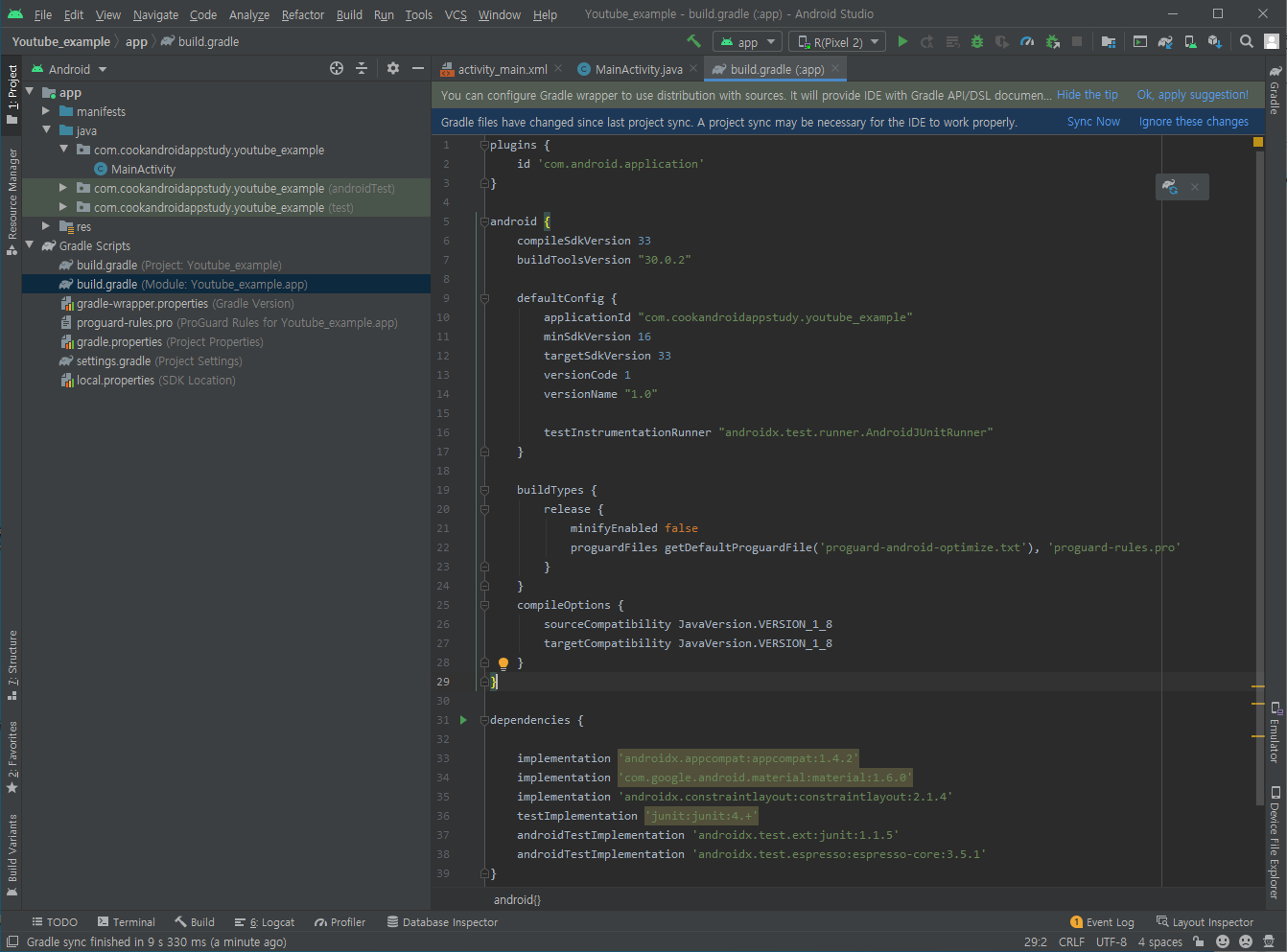The height and width of the screenshot is (952, 1287).
Task: Open SDK Manager icon in the toolbar
Action: pyautogui.click(x=1215, y=41)
